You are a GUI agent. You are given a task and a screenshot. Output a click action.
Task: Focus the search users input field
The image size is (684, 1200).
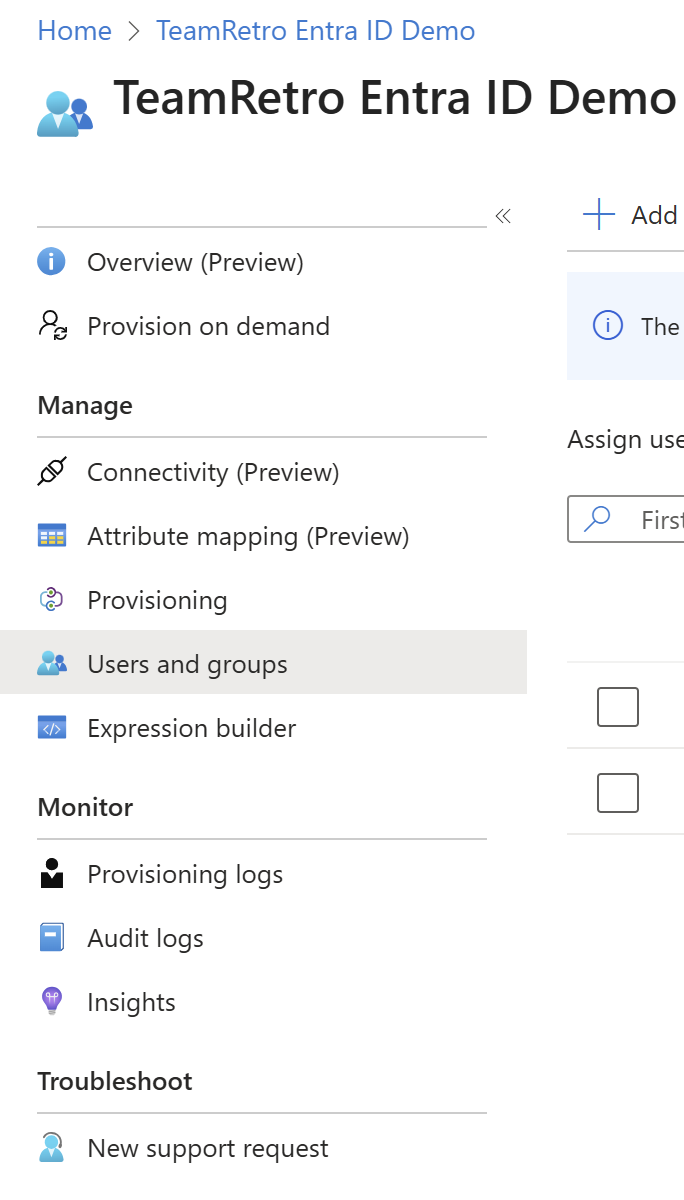[x=626, y=519]
